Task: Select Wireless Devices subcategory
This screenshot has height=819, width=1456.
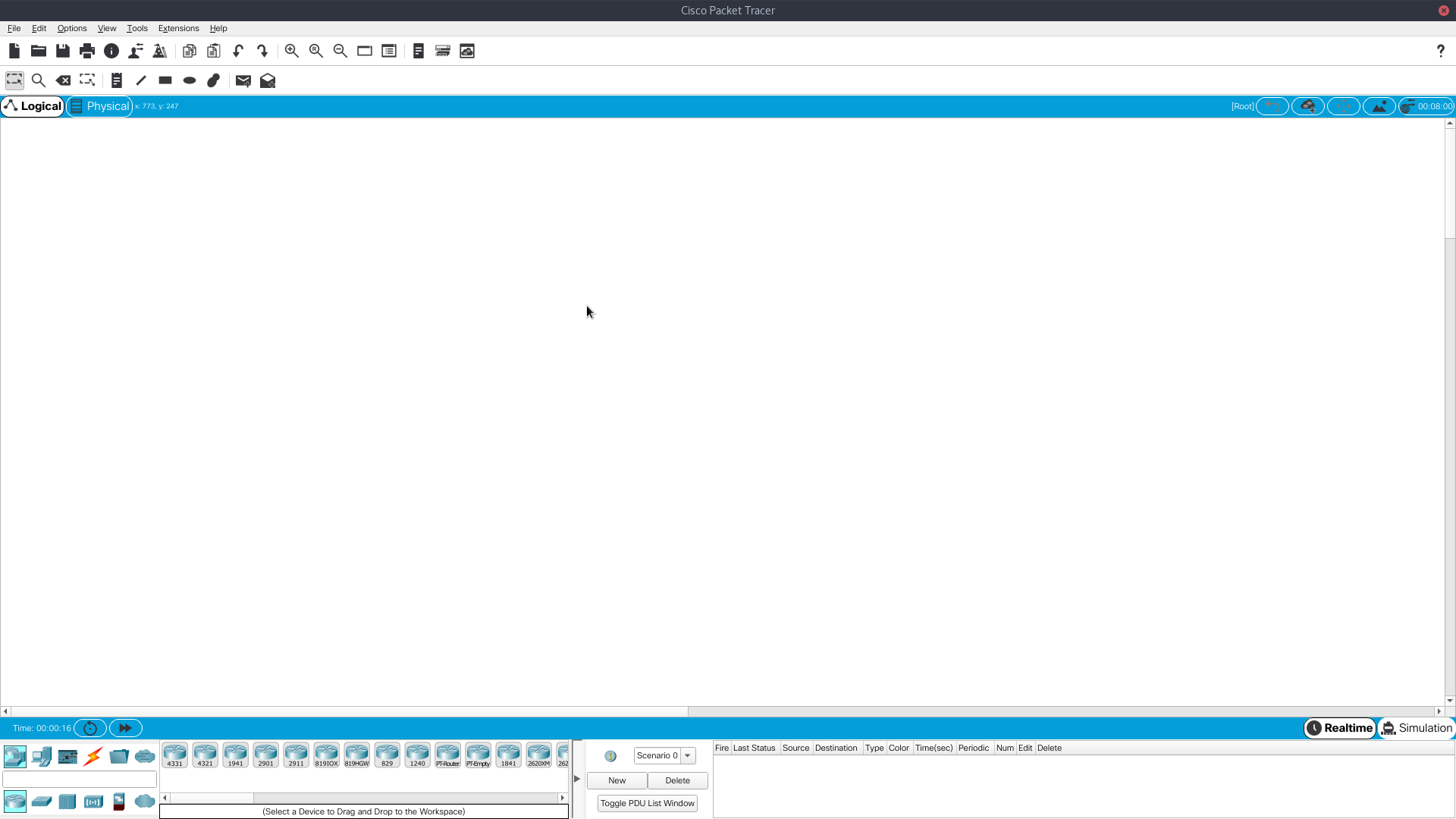Action: coord(93,802)
